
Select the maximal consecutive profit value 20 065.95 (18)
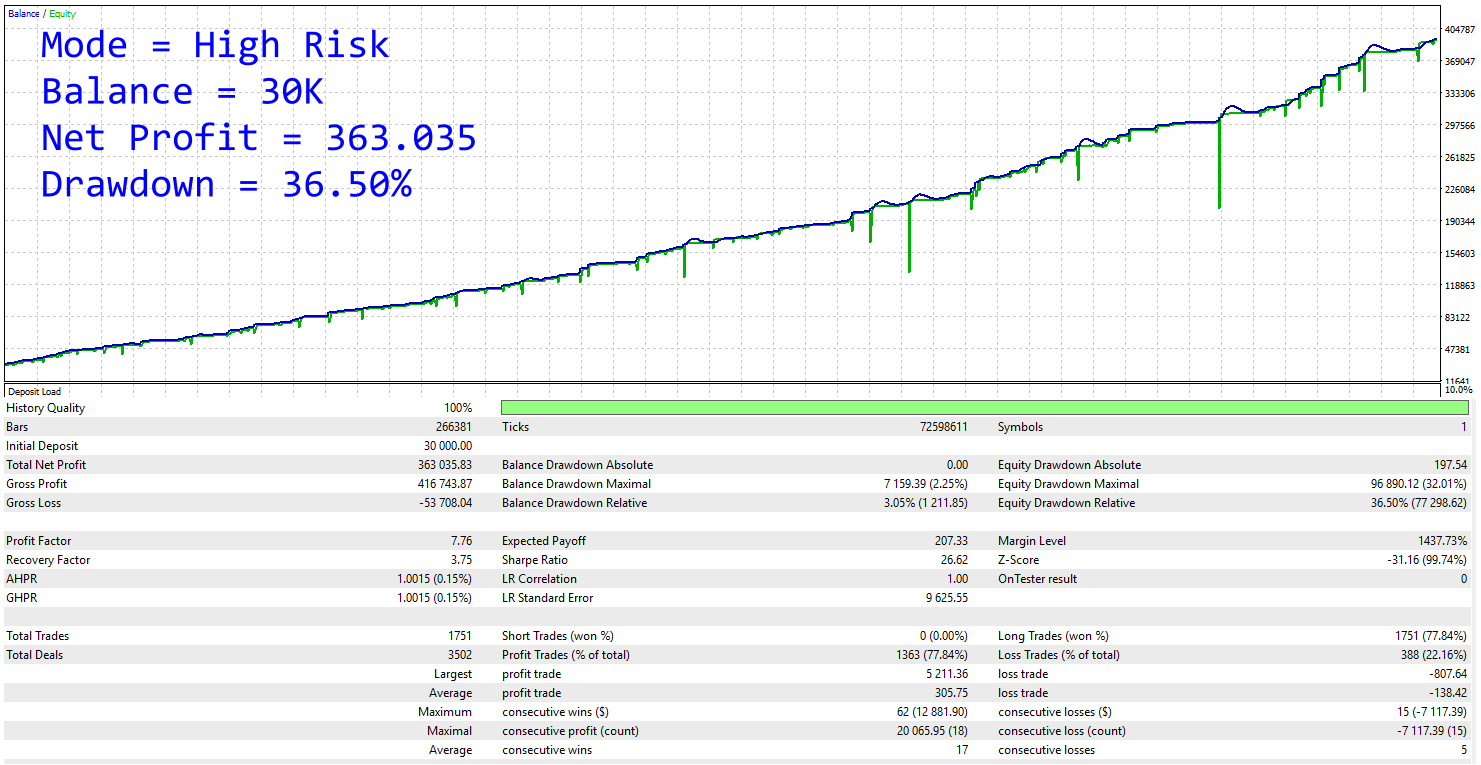[927, 731]
